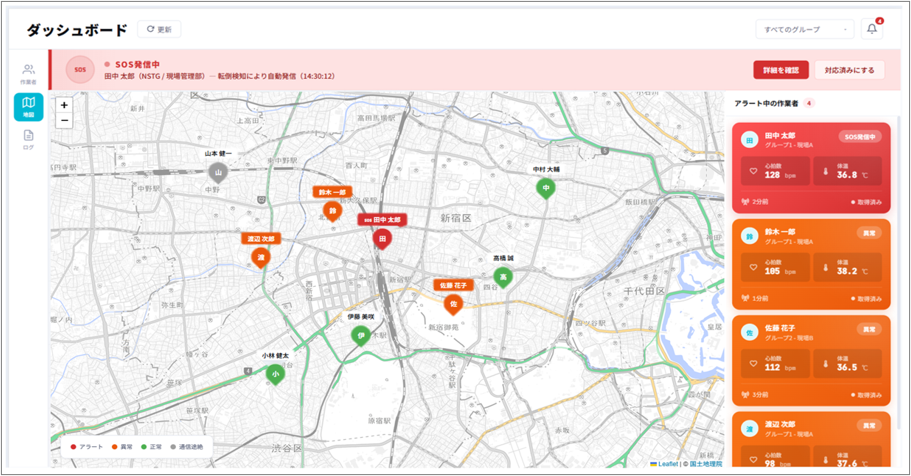The height and width of the screenshot is (476, 911).
Task: Click the グループ2 - 現場B text on the 佐藤 花子 card
Action: click(x=788, y=338)
